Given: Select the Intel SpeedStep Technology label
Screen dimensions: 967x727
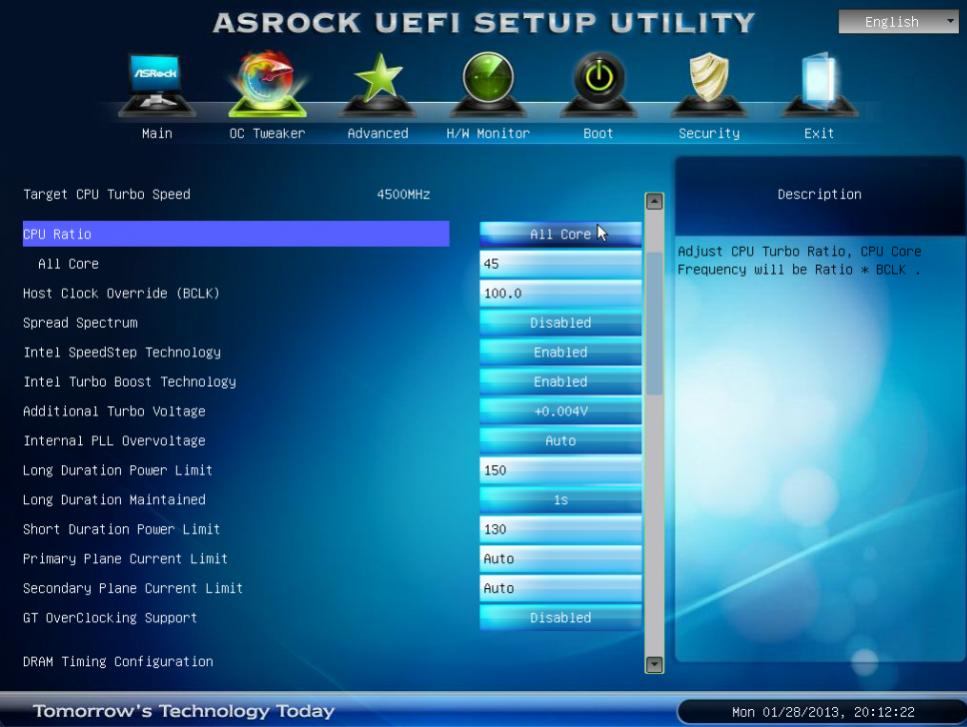Looking at the screenshot, I should click(122, 352).
